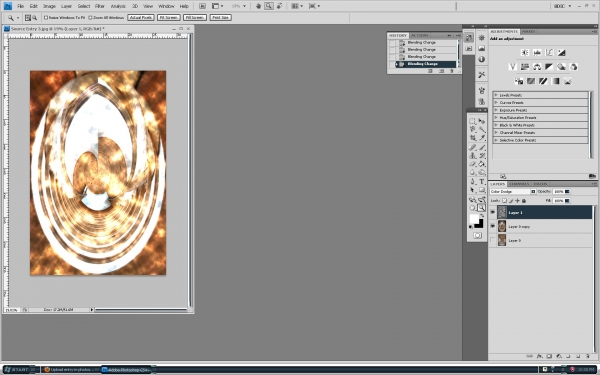Viewport: 600px width, 375px height.
Task: Select the Type tool
Action: point(482,182)
